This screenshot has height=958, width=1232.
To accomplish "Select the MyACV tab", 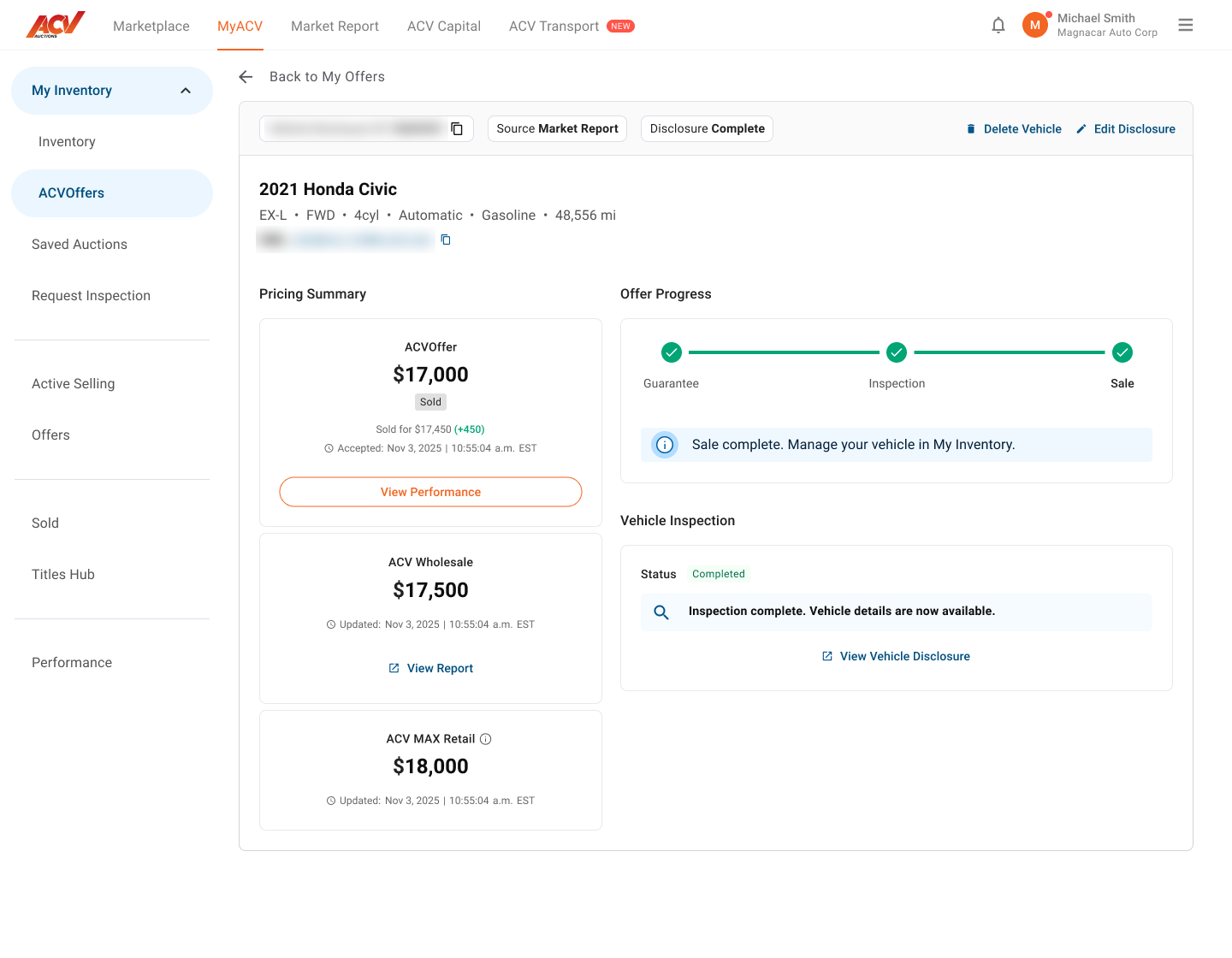I will 240,27.
